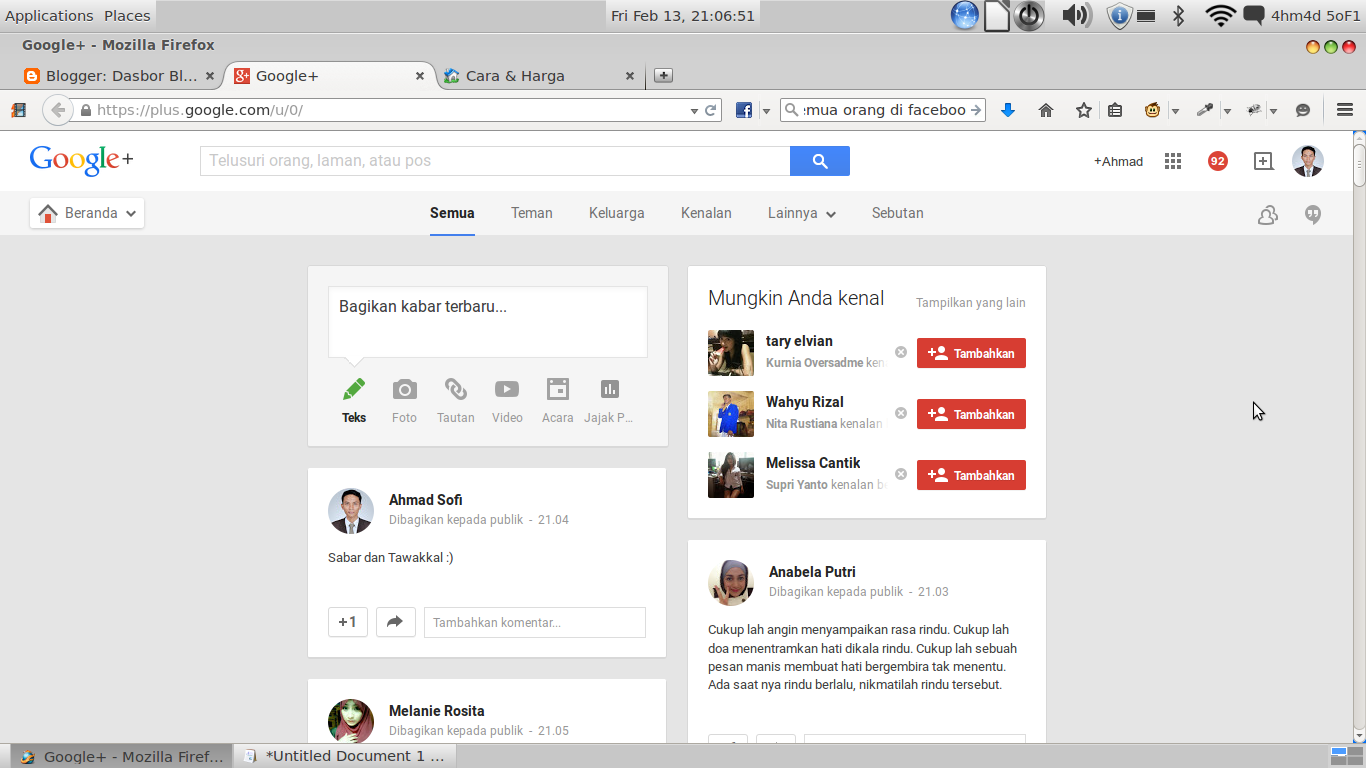Screen dimensions: 1366x768
Task: Click the Google+ logo
Action: coord(81,160)
